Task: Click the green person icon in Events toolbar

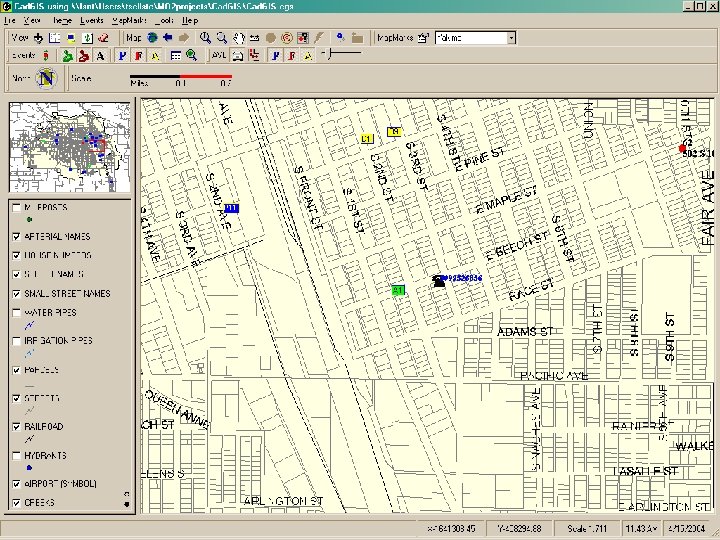Action: pos(68,56)
